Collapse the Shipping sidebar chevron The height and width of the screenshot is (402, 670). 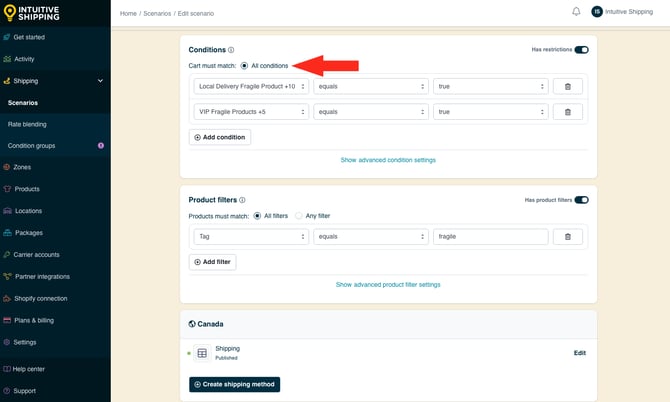(100, 81)
